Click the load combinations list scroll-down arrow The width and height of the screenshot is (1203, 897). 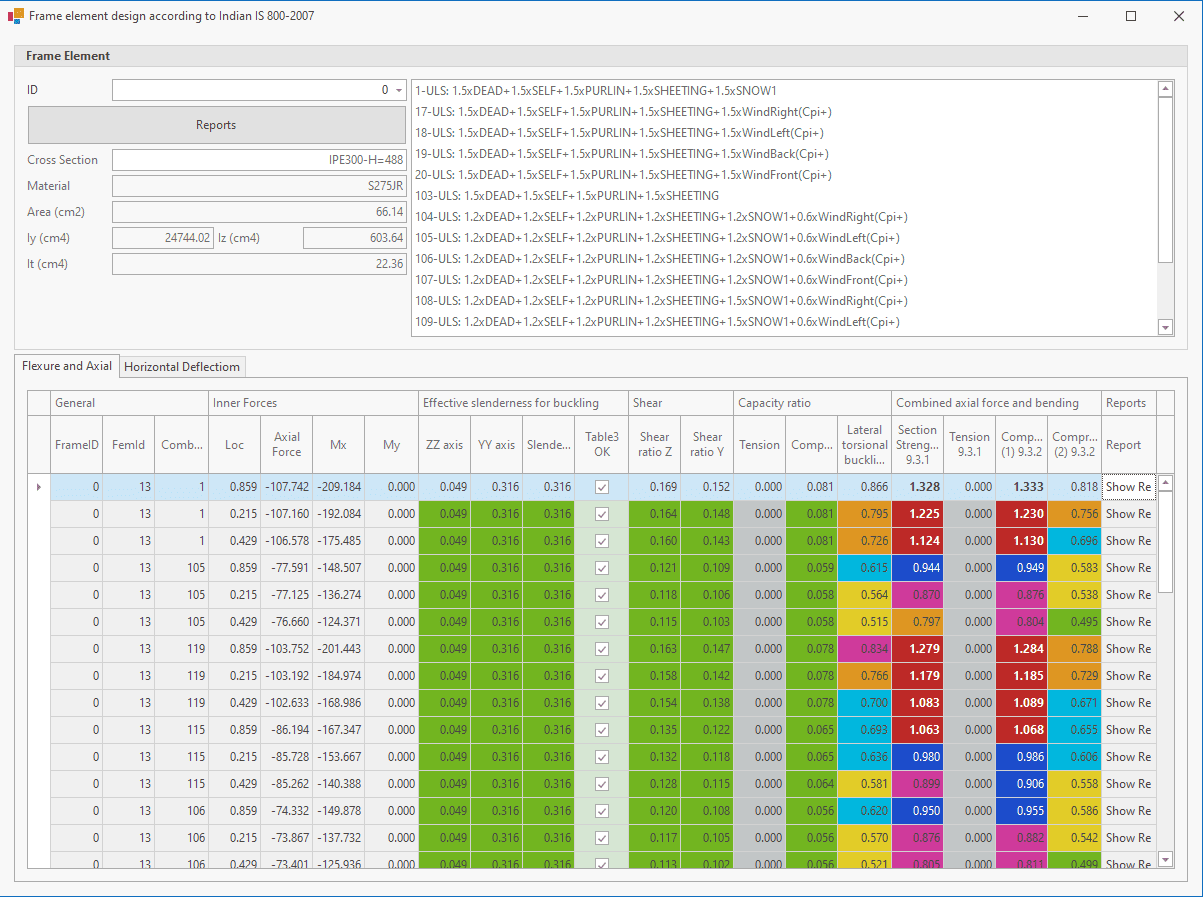(1165, 327)
